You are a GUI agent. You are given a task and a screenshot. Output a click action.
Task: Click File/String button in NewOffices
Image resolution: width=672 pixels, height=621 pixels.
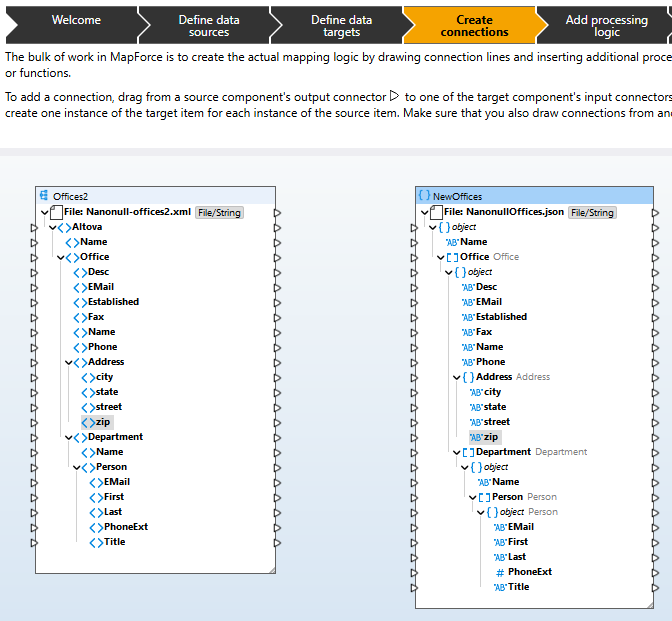592,212
